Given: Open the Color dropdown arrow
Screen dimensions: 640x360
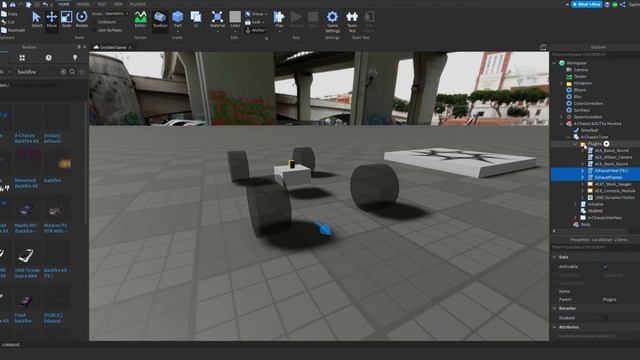Looking at the screenshot, I should (x=235, y=31).
